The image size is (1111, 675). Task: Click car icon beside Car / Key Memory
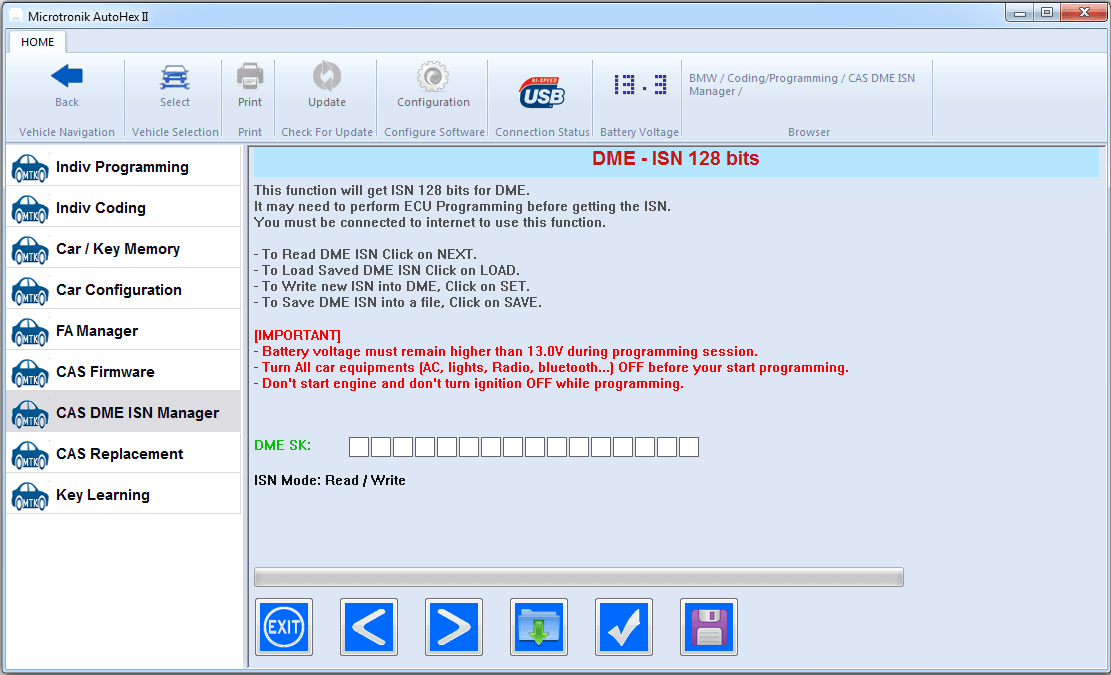click(30, 251)
